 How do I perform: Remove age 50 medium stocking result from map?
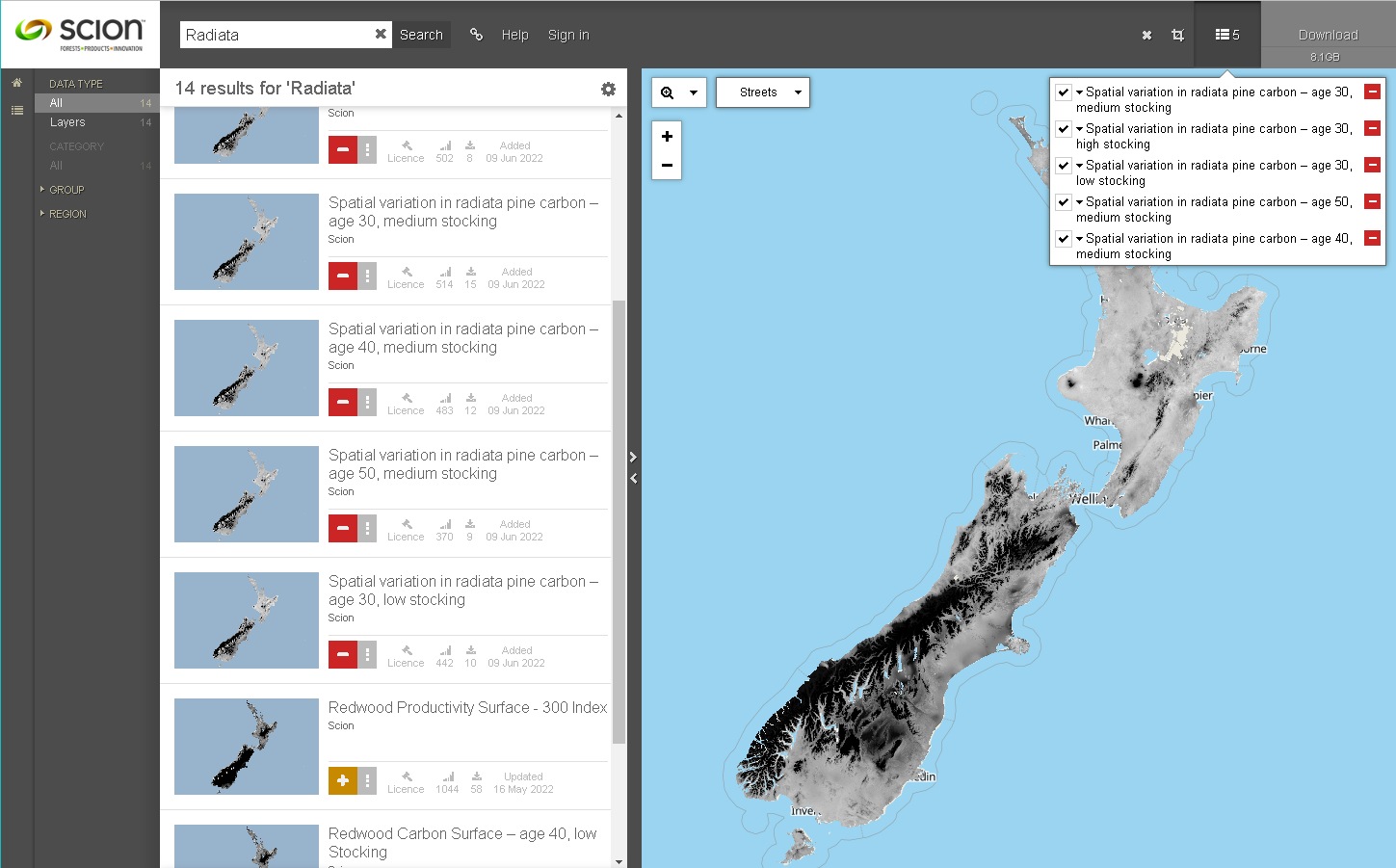tap(343, 528)
